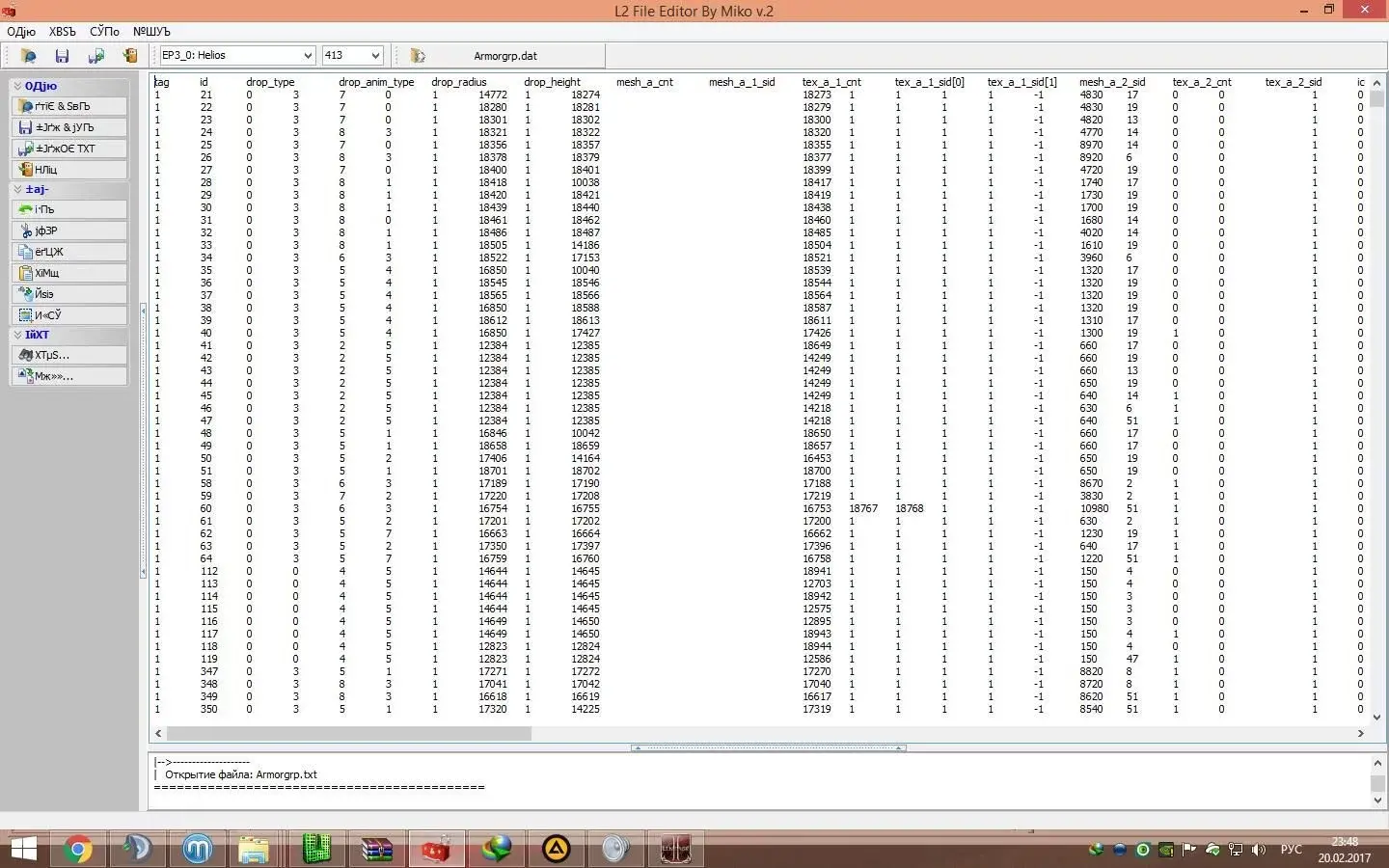Click id value 112 in the table
This screenshot has width=1389, height=868.
point(209,571)
